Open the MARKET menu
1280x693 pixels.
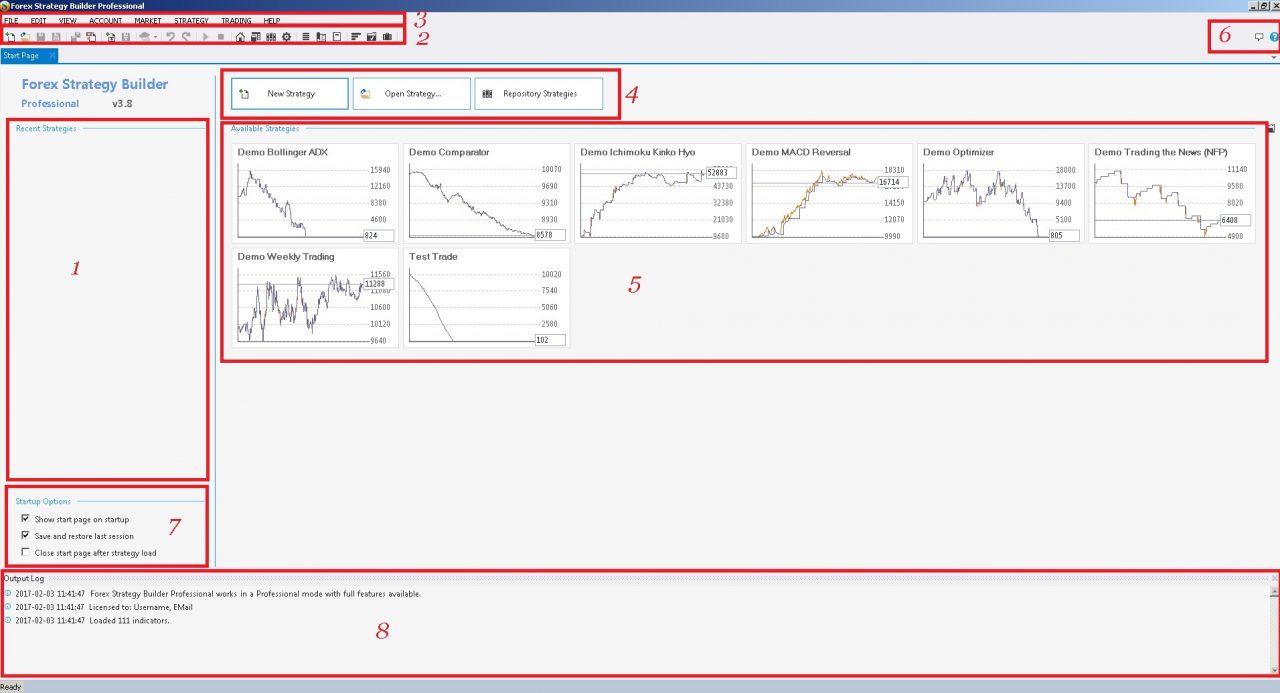coord(147,20)
